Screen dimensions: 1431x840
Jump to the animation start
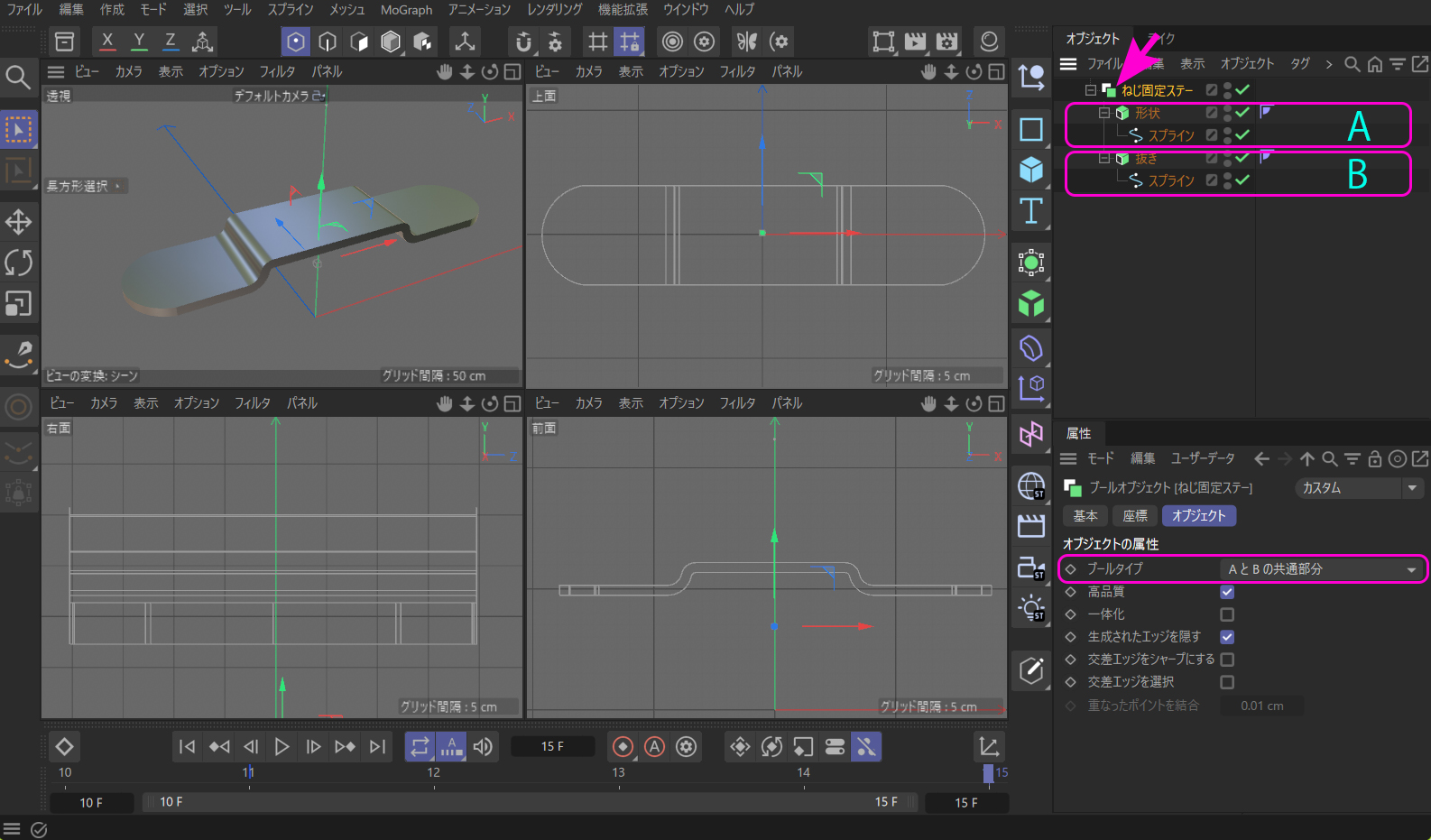click(187, 747)
